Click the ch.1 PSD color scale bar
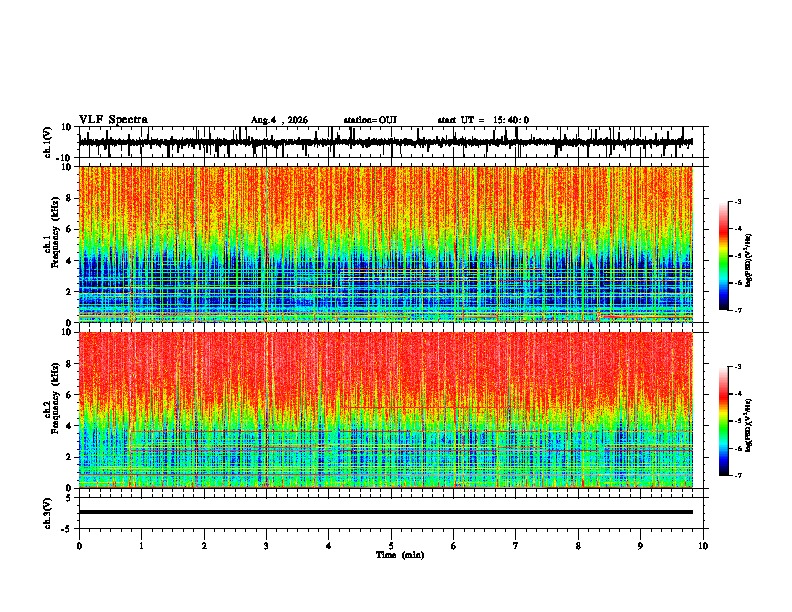The height and width of the screenshot is (612, 792). (724, 256)
